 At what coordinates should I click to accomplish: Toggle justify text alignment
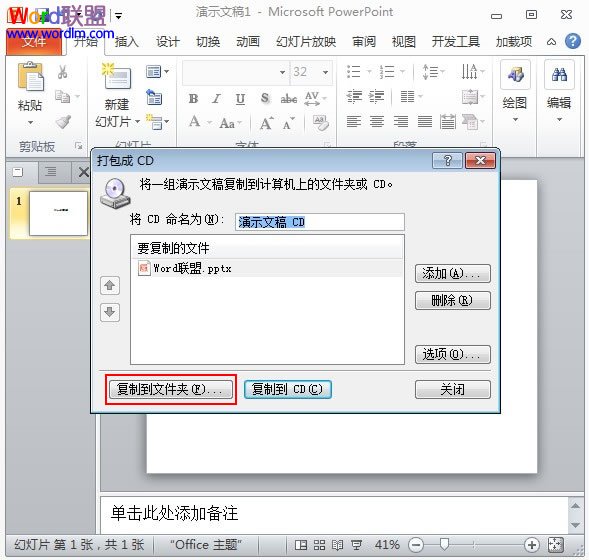(424, 122)
